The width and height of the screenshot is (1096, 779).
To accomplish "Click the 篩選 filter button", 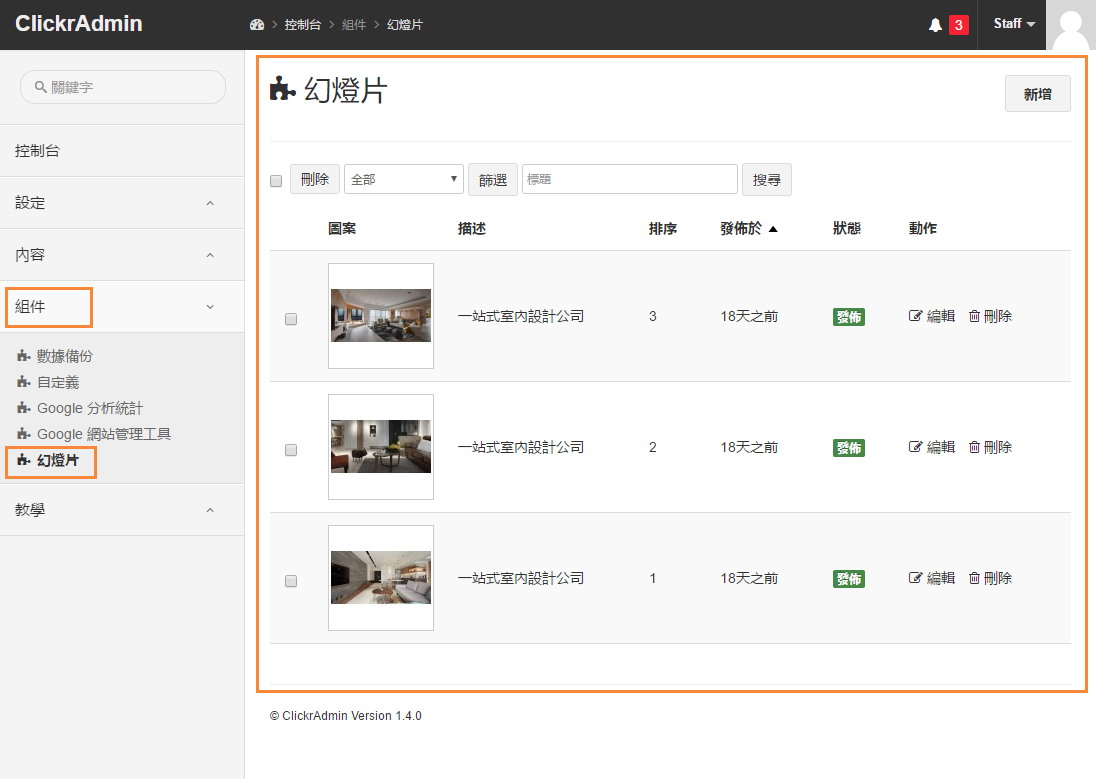I will click(493, 180).
